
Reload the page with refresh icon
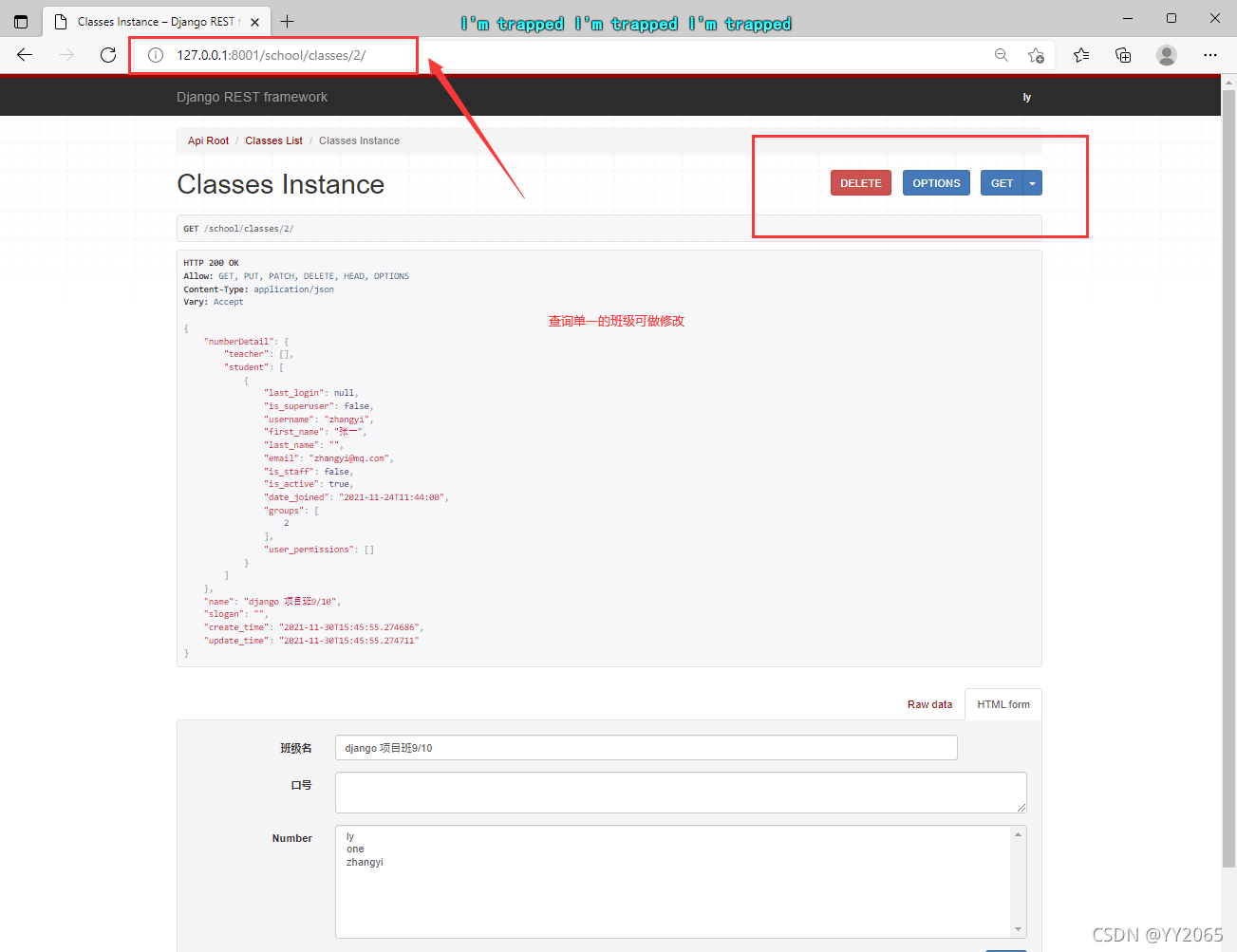108,55
